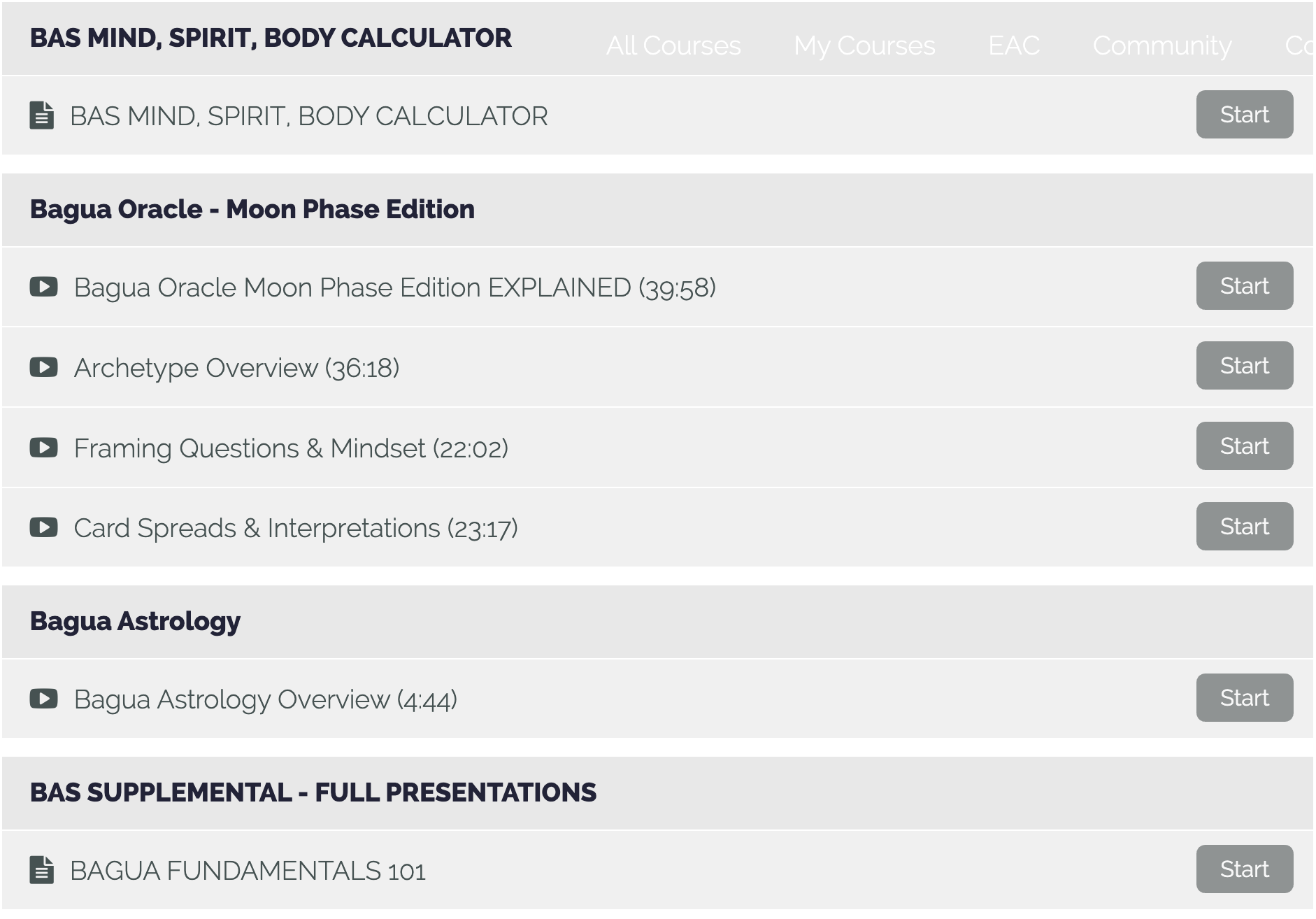The width and height of the screenshot is (1316, 919).
Task: Start the BAS MIND, SPIRIT, BODY CALCULATOR lesson
Action: (x=1244, y=115)
